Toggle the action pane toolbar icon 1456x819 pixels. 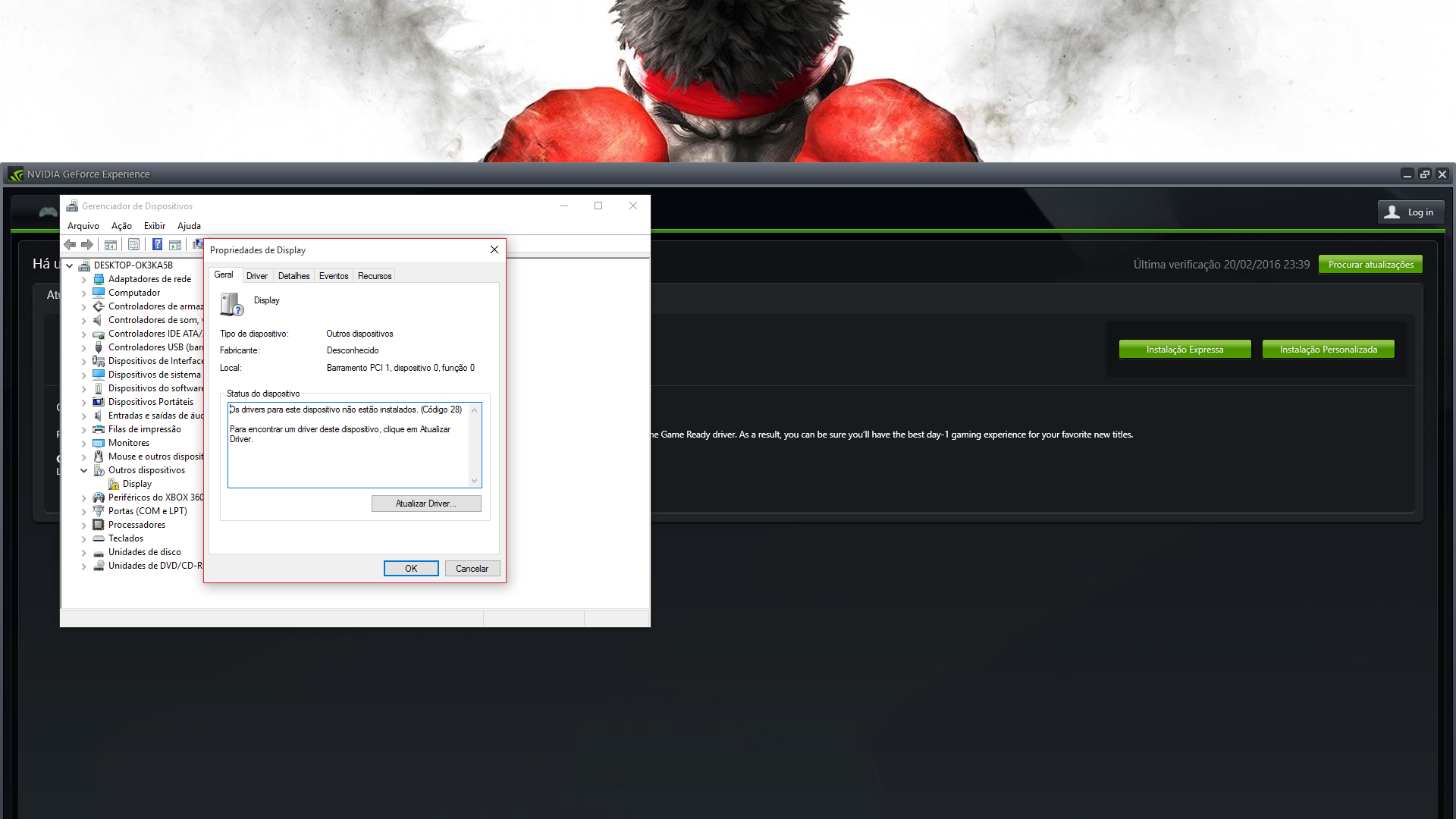coord(175,245)
